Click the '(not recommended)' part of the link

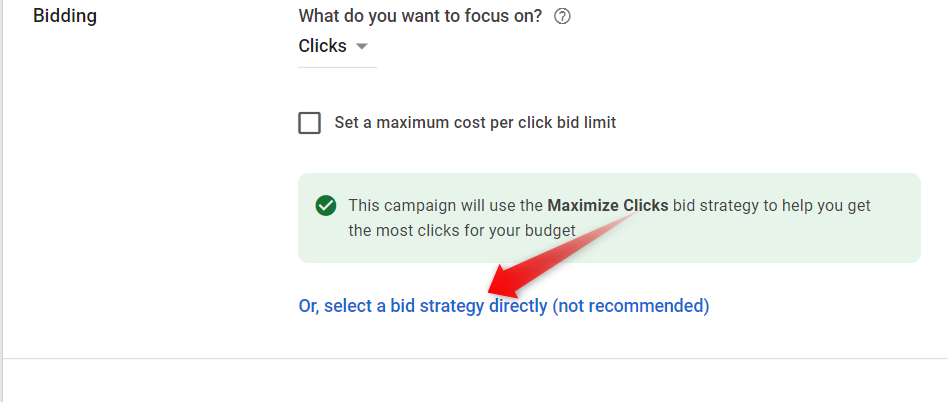tap(631, 306)
